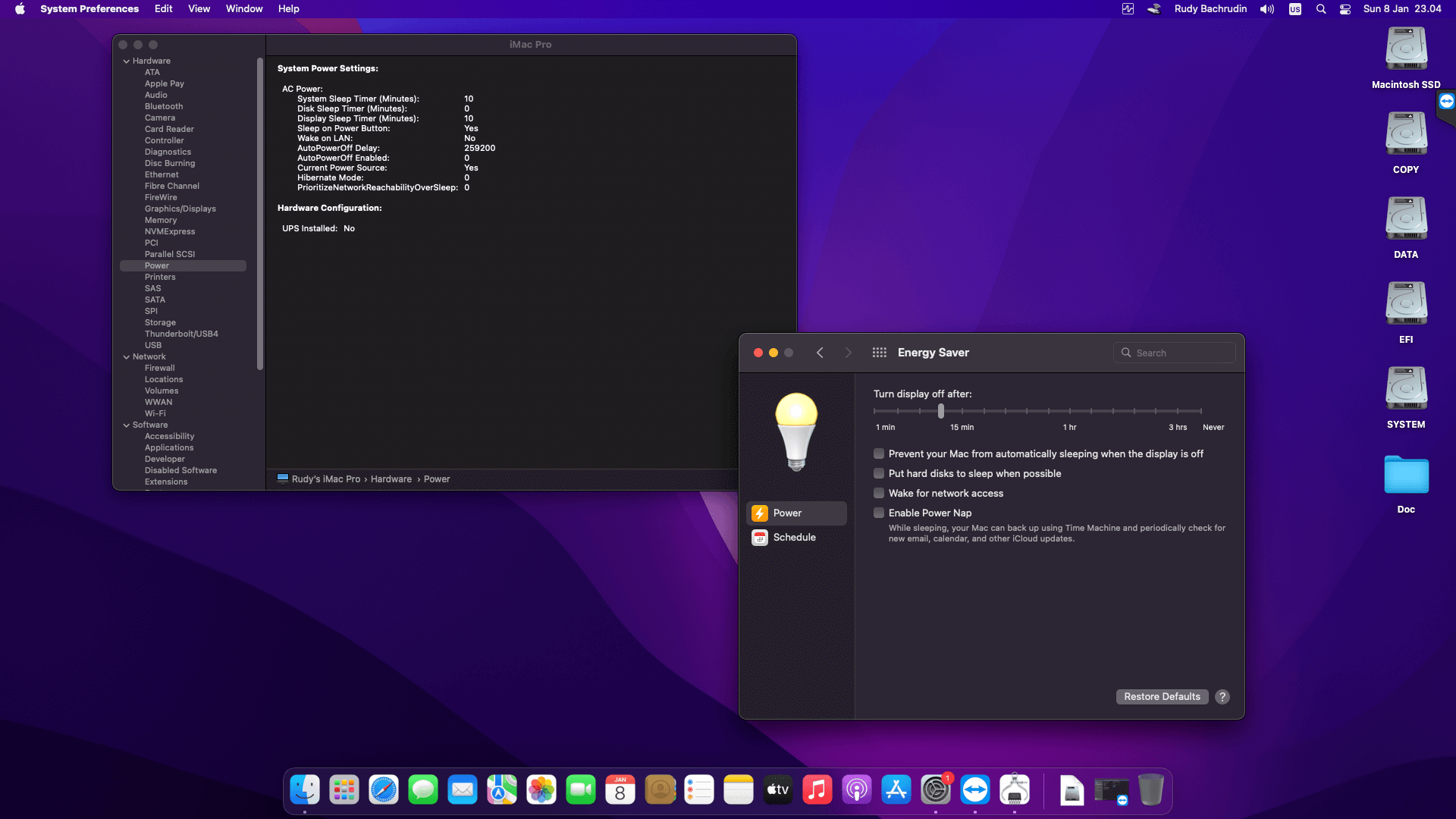Enable prevent Mac from automatically sleeping
The width and height of the screenshot is (1456, 819).
point(879,453)
